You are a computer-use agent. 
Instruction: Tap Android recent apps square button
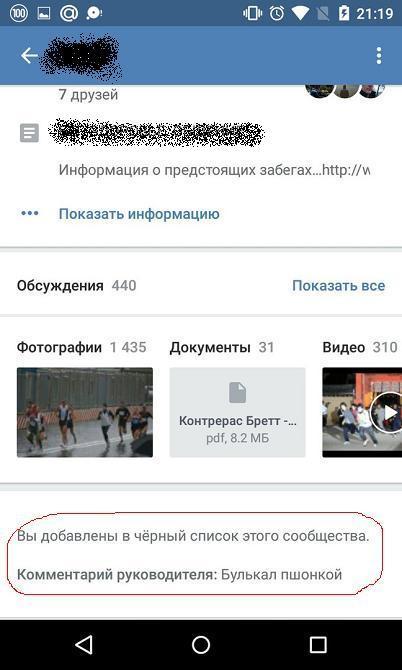pyautogui.click(x=318, y=644)
